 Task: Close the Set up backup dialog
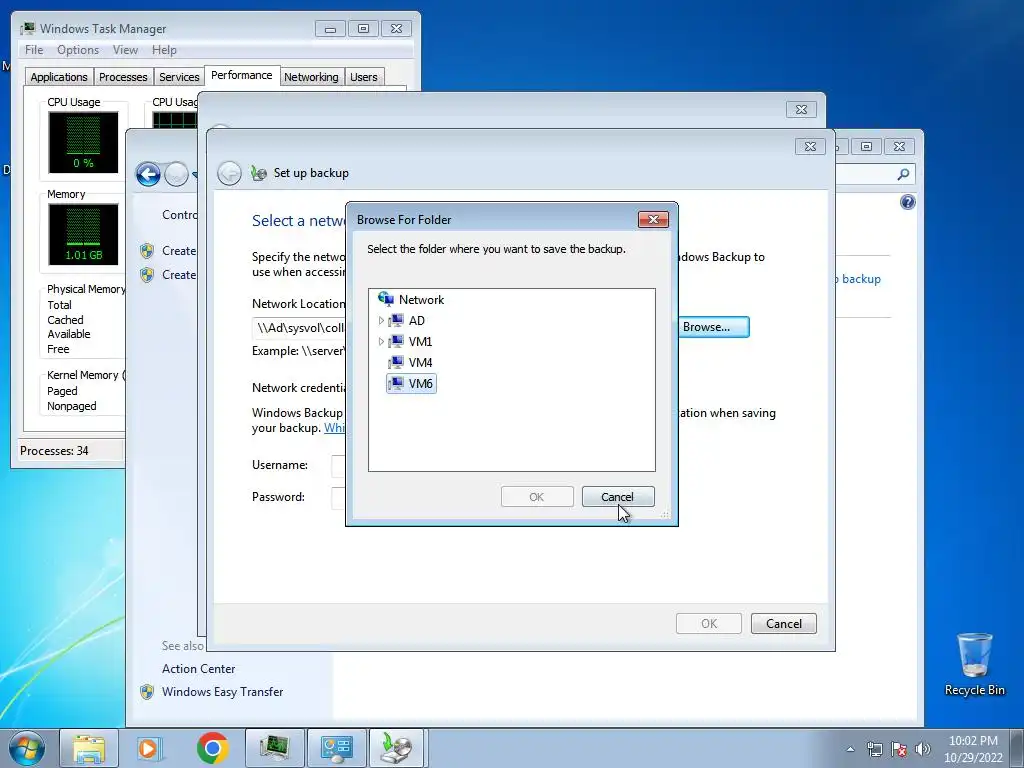pyautogui.click(x=810, y=146)
